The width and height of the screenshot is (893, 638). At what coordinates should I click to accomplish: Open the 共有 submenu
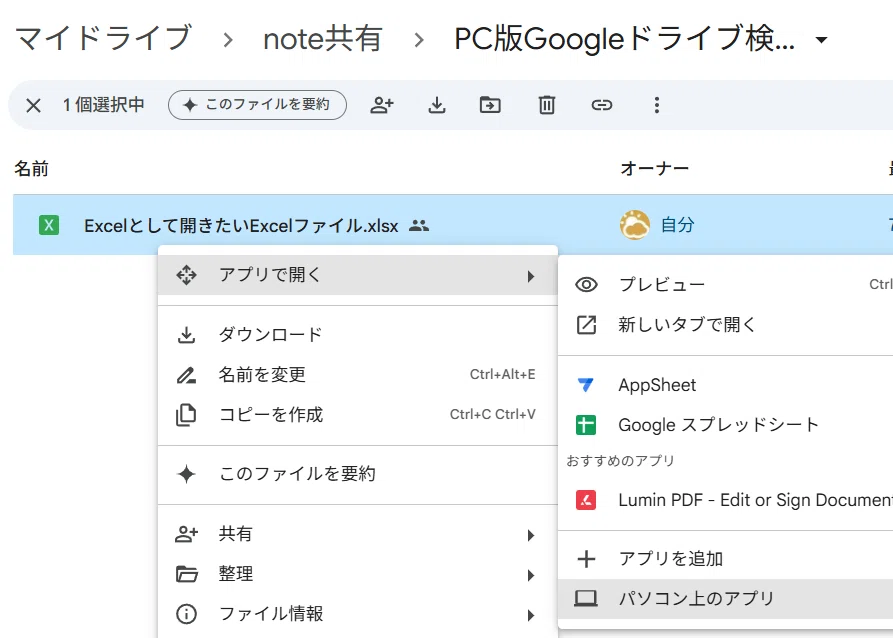click(x=358, y=534)
